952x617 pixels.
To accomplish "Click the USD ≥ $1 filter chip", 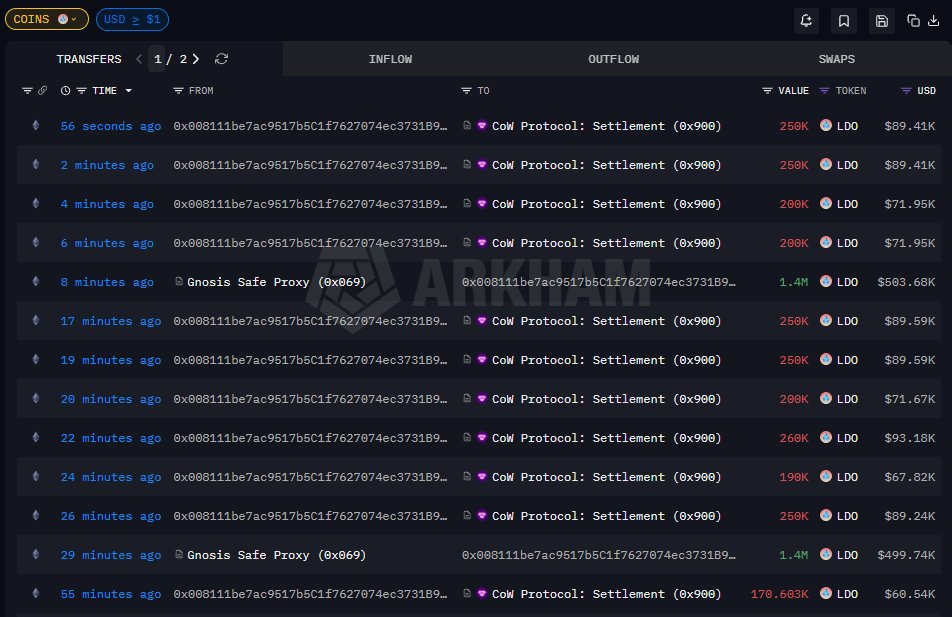I will coord(132,19).
